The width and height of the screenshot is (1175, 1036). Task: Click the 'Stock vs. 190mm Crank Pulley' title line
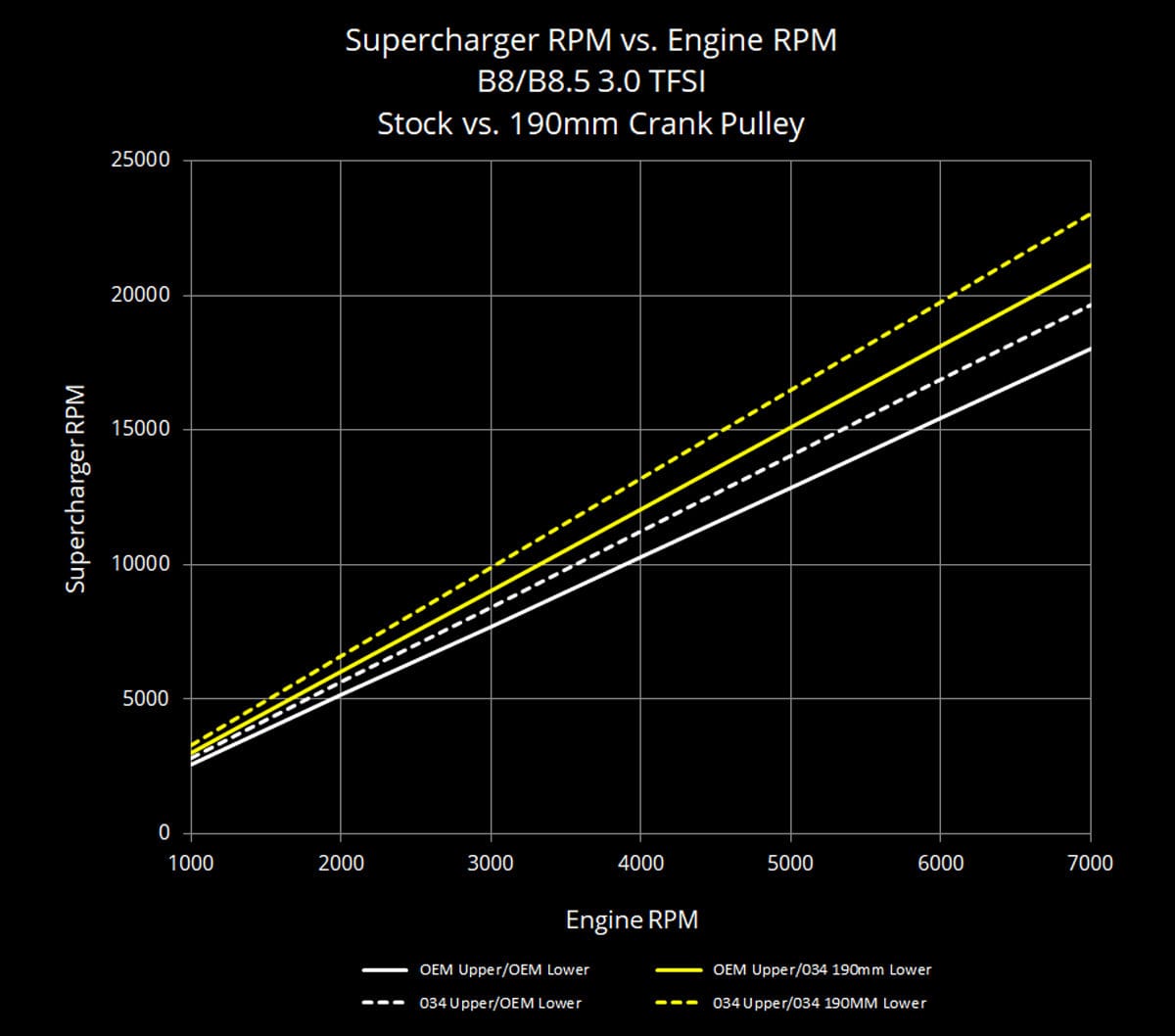[x=590, y=124]
